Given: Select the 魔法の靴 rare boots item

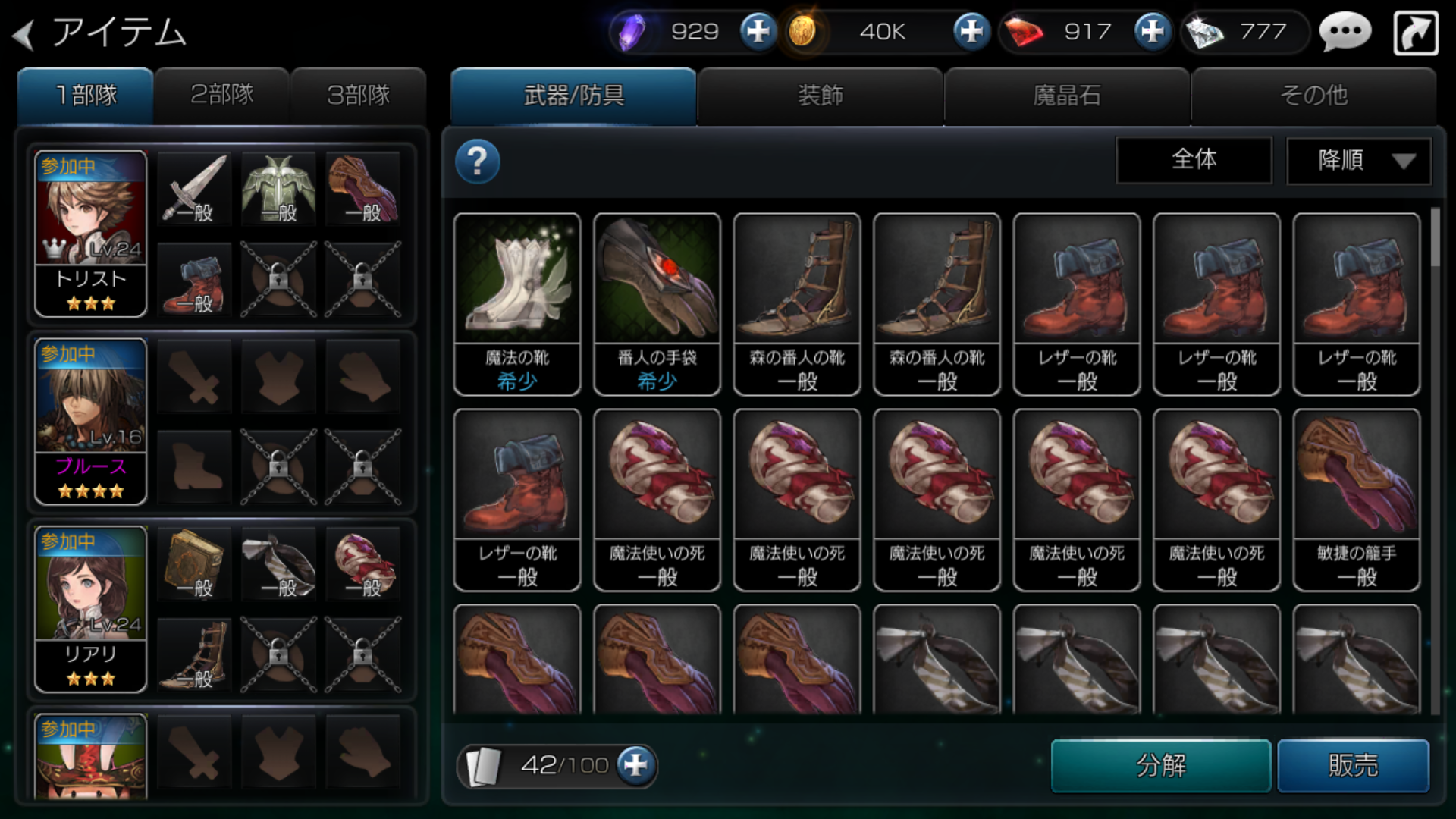Looking at the screenshot, I should pos(517,304).
